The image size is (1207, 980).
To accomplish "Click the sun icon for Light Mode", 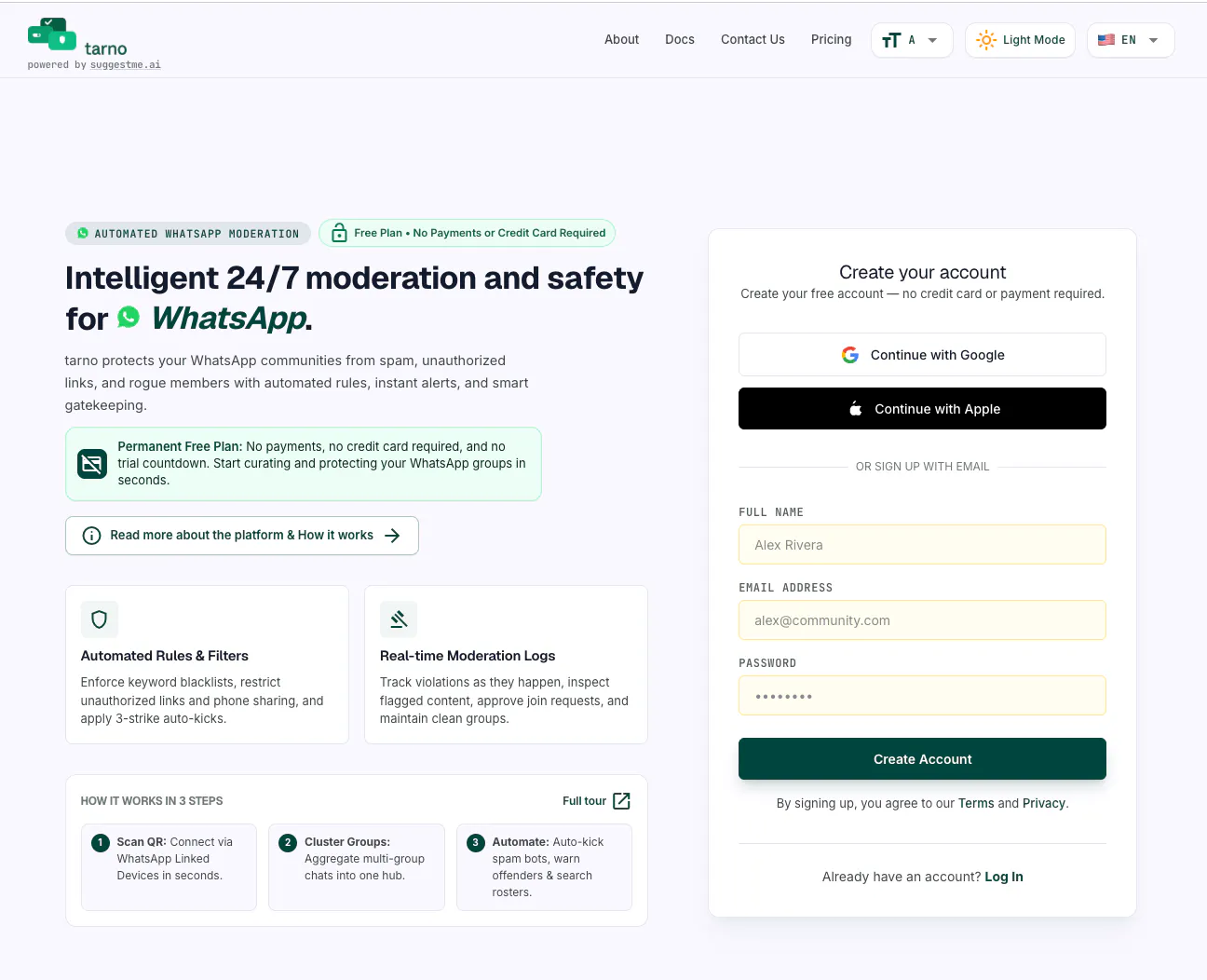I will [x=986, y=40].
